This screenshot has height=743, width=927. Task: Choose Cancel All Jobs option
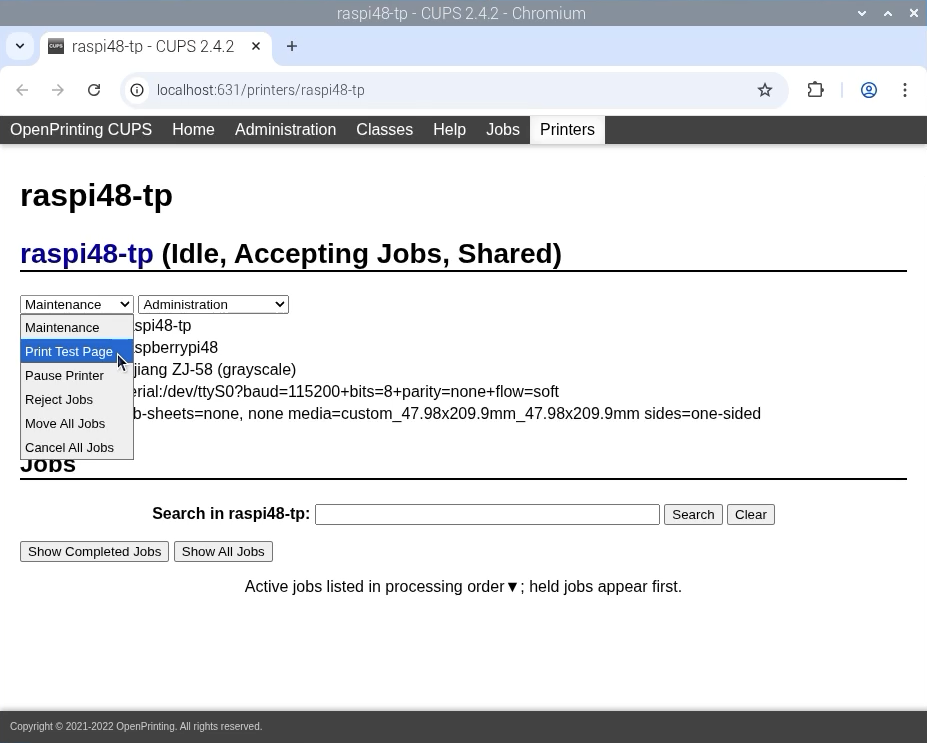(77, 447)
